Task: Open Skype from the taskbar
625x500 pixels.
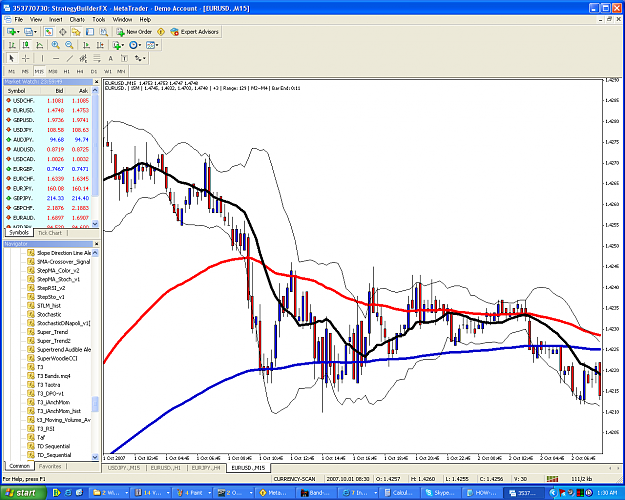Action: [439, 493]
